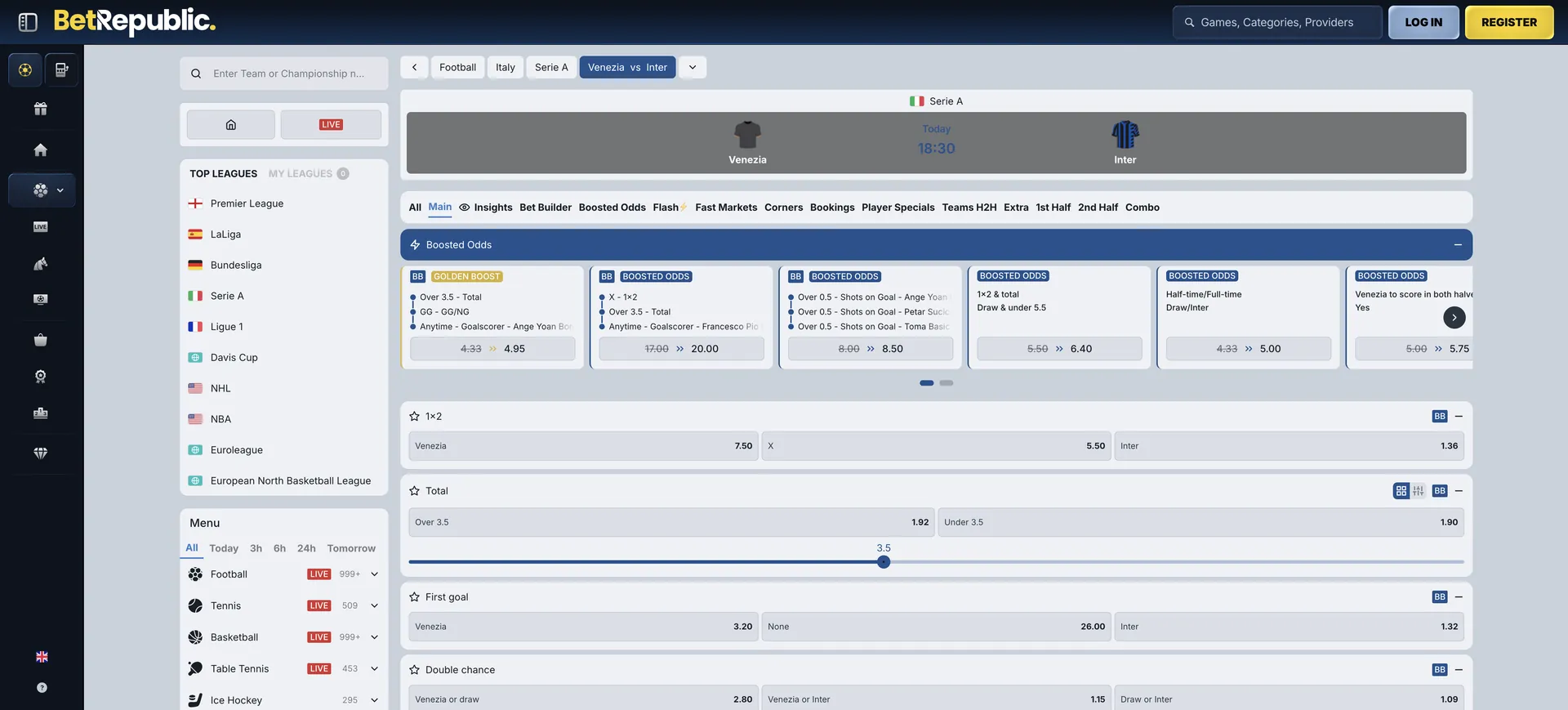Open the gift promotions icon in left sidebar
The image size is (1568, 710).
coord(40,109)
